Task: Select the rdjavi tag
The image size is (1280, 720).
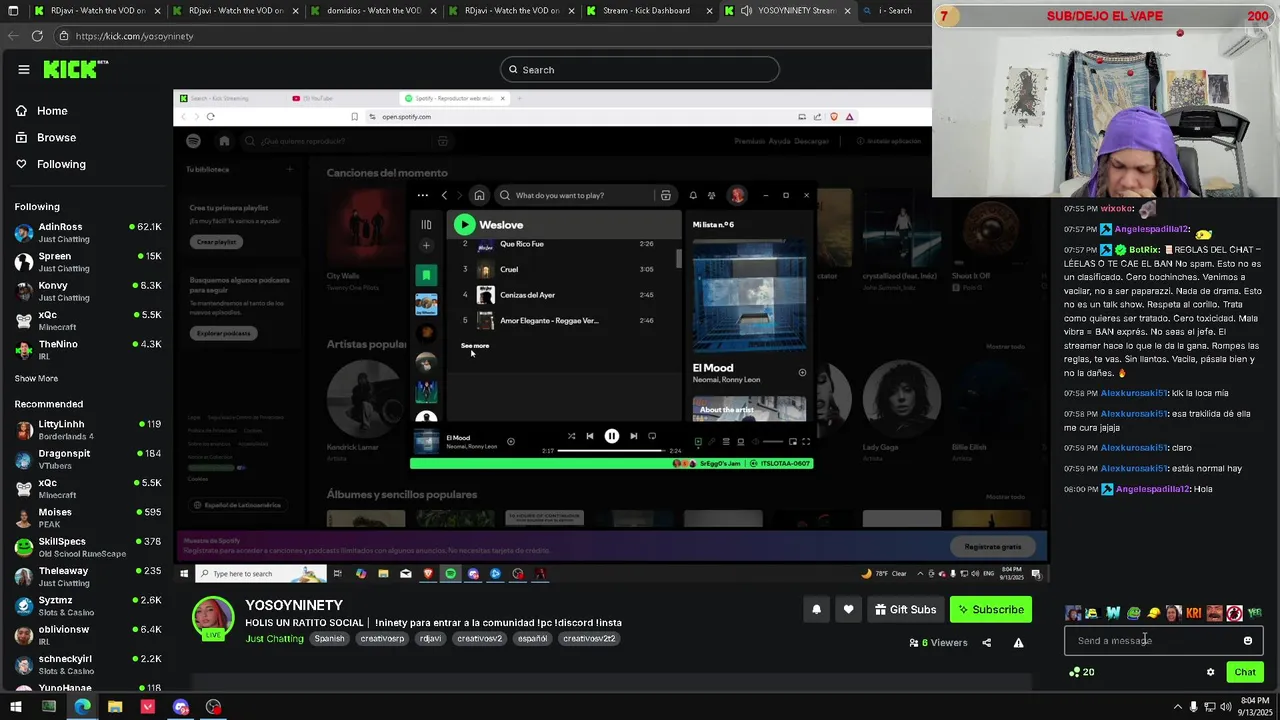Action: [x=430, y=638]
